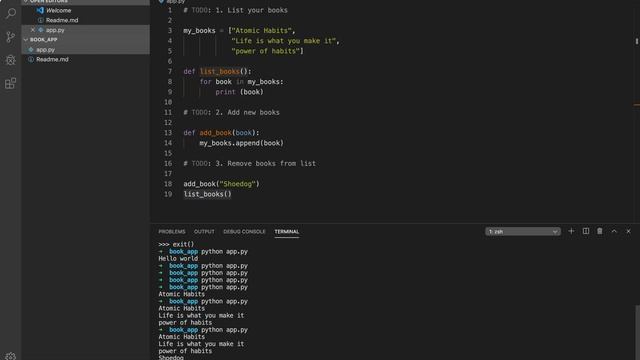The image size is (640, 360).
Task: Click add_book function name on line 13
Action: tap(216, 133)
